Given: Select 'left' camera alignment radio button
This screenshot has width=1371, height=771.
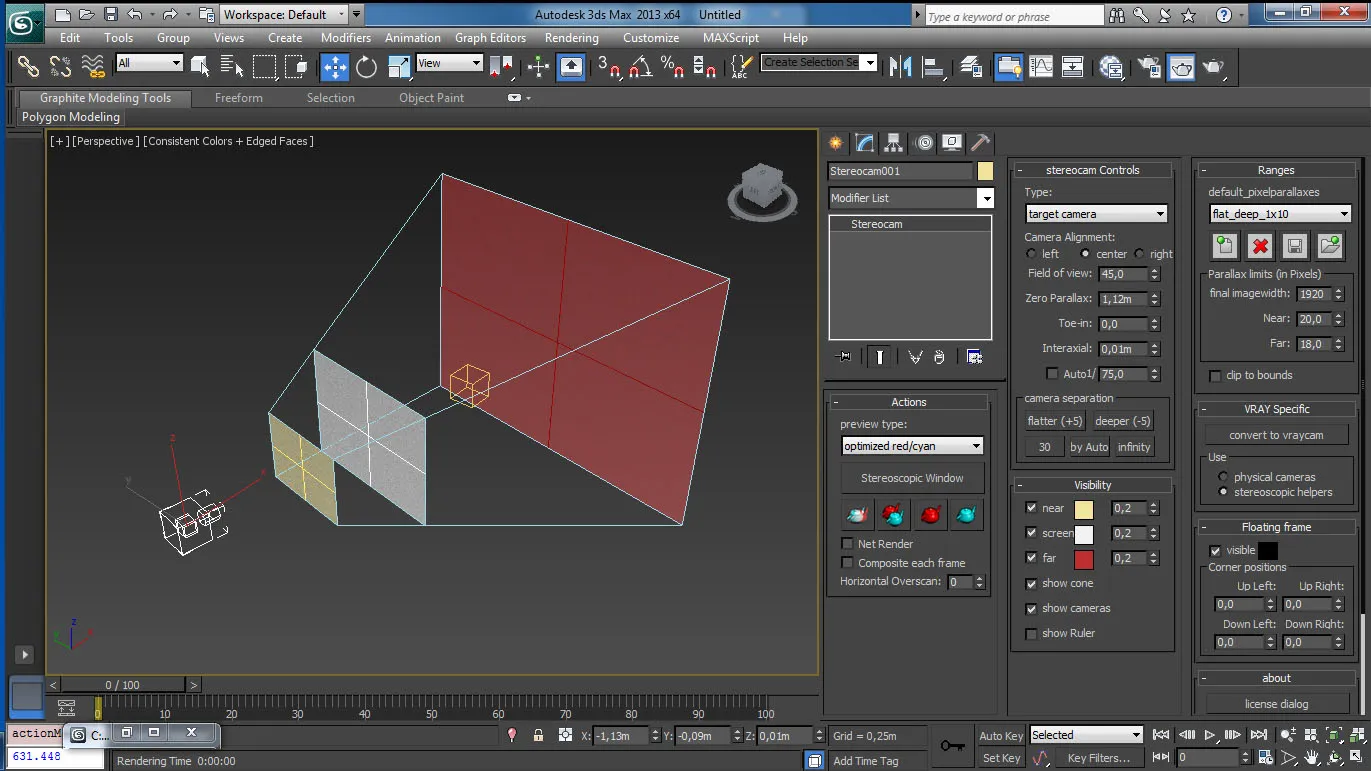Looking at the screenshot, I should (x=1032, y=254).
